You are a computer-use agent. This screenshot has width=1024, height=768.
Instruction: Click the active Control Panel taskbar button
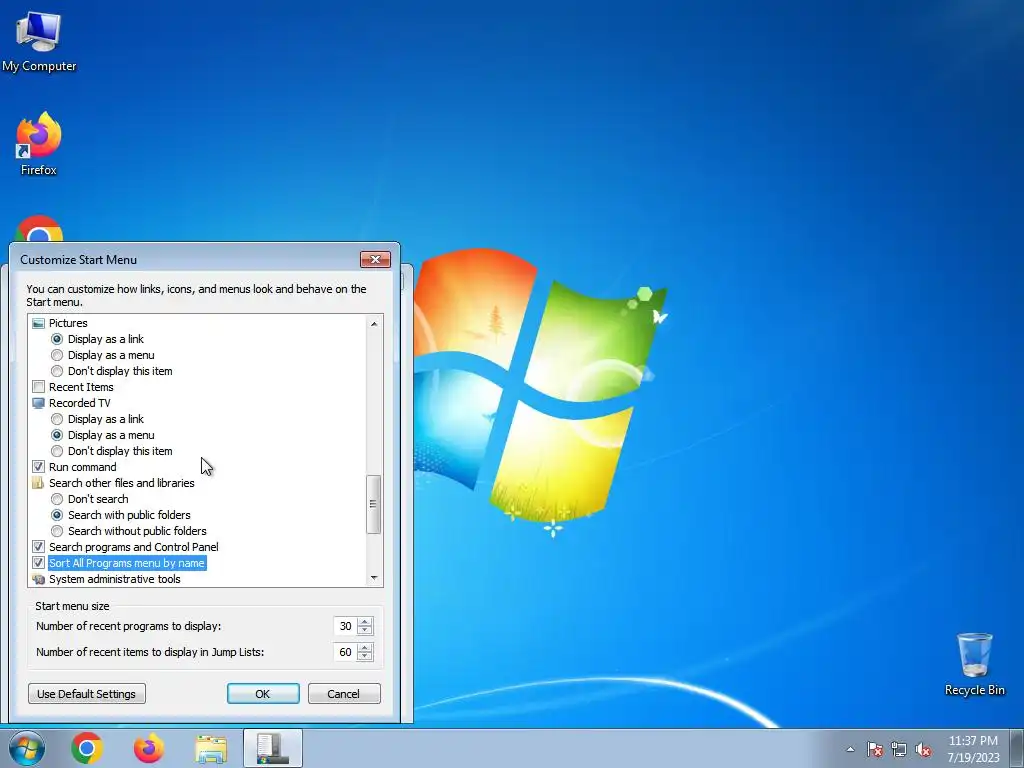click(x=272, y=748)
